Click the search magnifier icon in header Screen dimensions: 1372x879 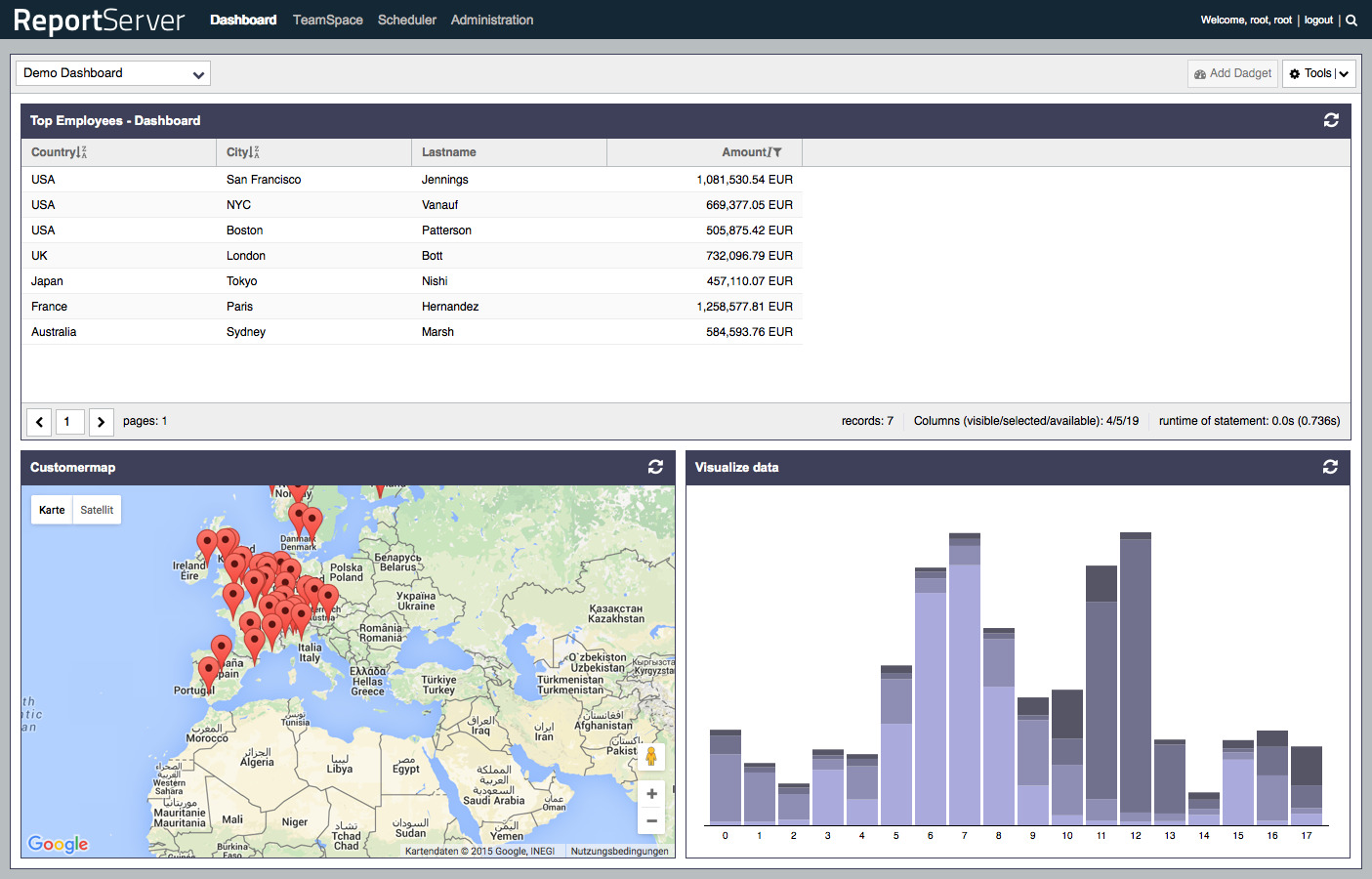coord(1351,21)
